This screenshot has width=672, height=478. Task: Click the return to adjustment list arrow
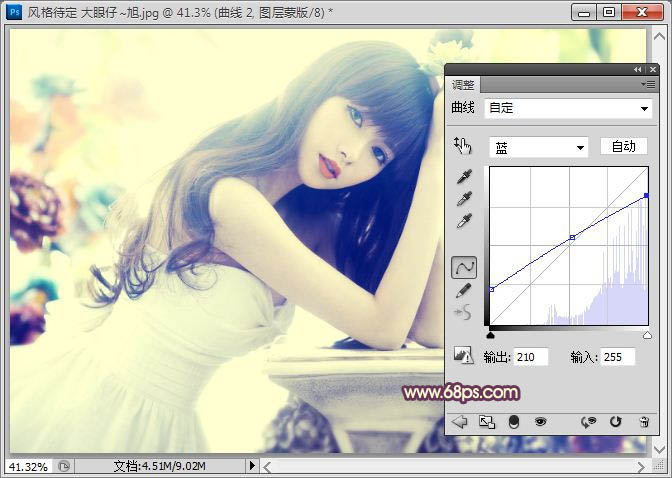[460, 422]
